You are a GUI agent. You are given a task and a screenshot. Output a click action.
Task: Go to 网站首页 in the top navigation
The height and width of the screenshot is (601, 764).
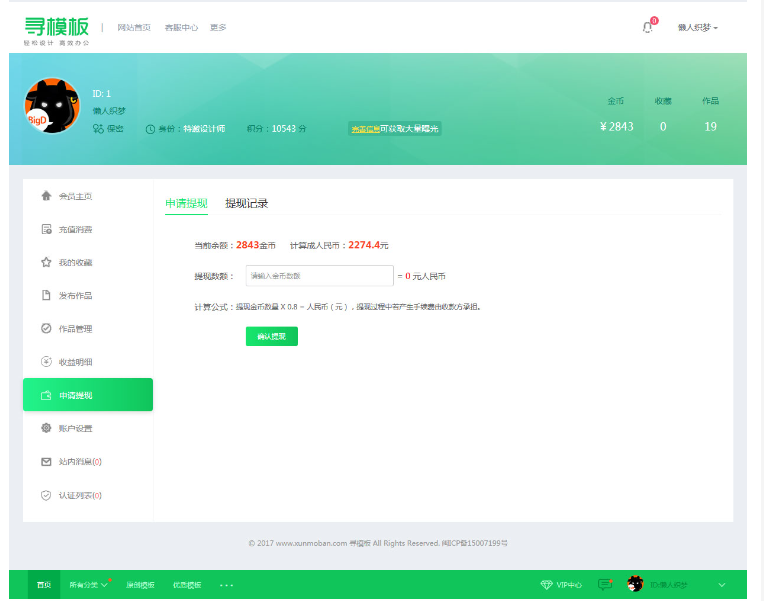134,28
